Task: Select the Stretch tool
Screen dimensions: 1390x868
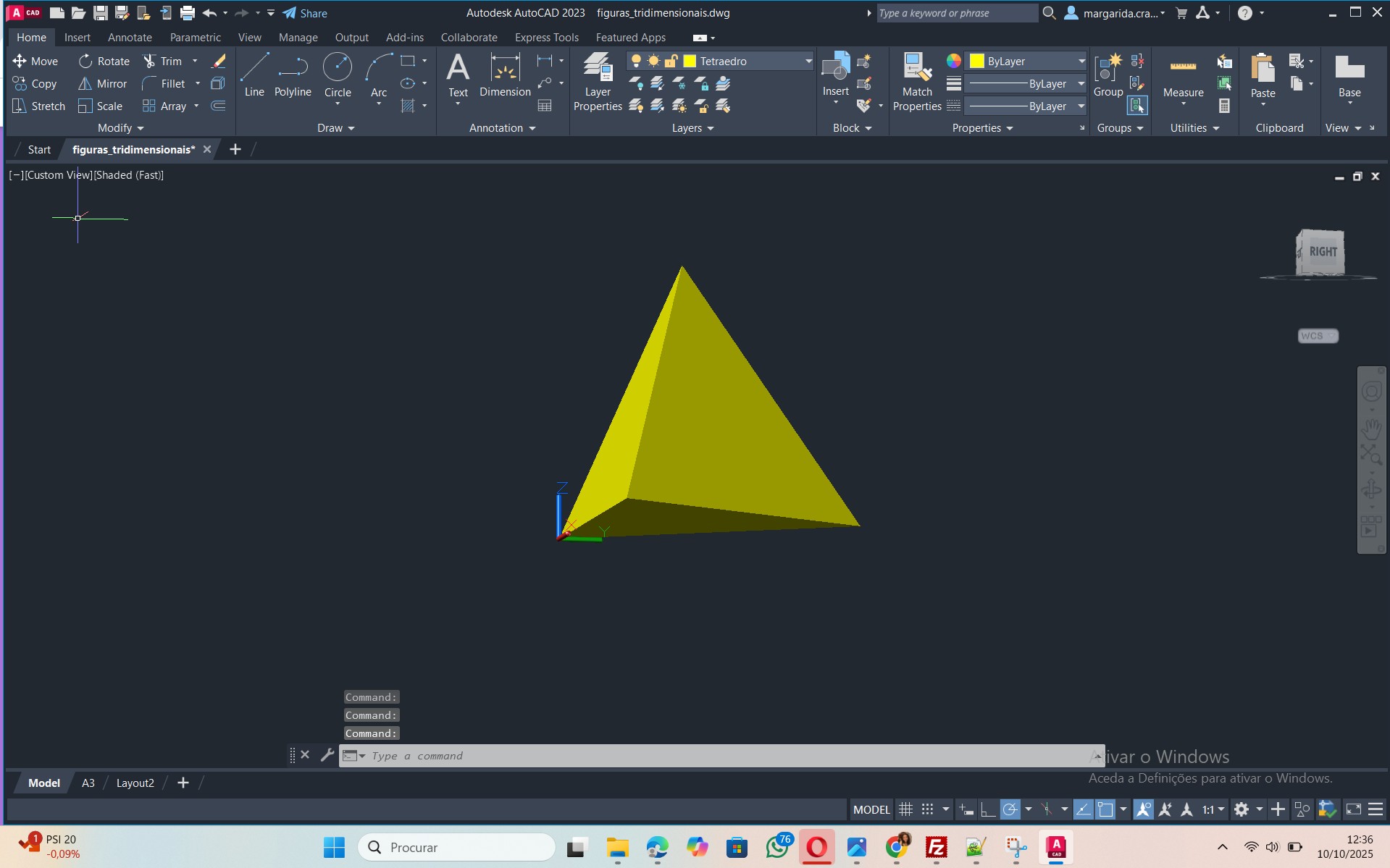Action: pos(39,106)
